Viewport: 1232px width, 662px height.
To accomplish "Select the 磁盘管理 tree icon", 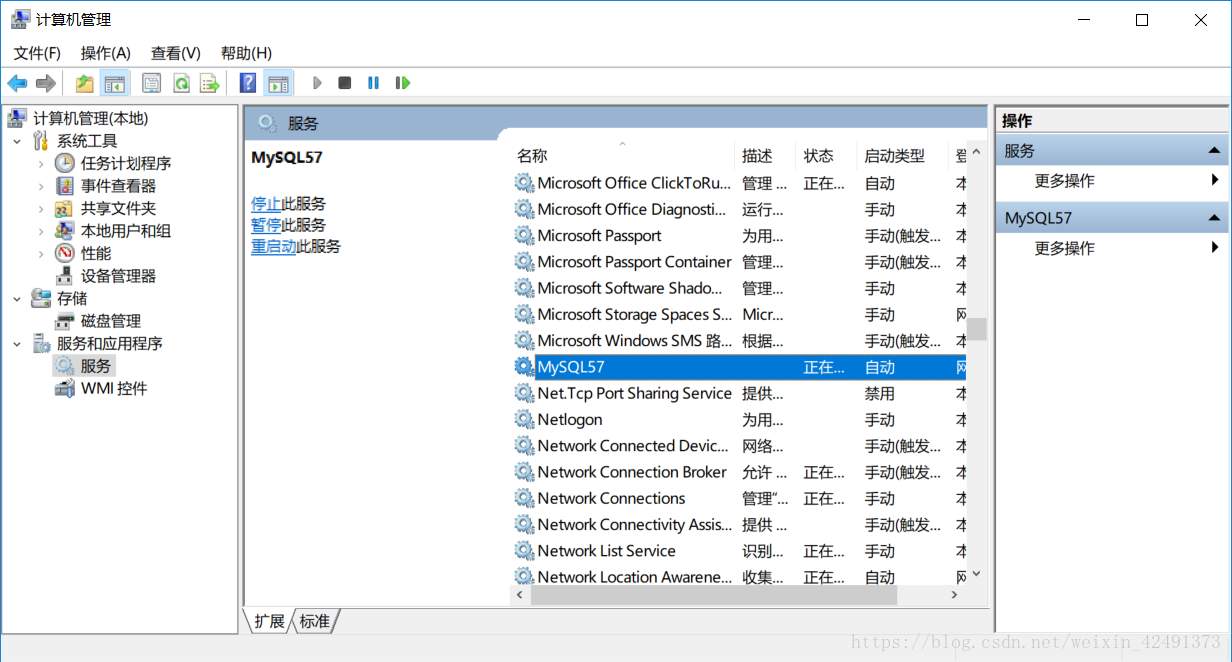I will tap(64, 321).
